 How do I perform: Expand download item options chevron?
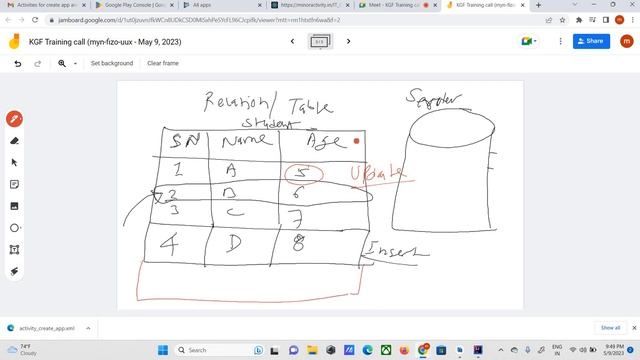88,328
